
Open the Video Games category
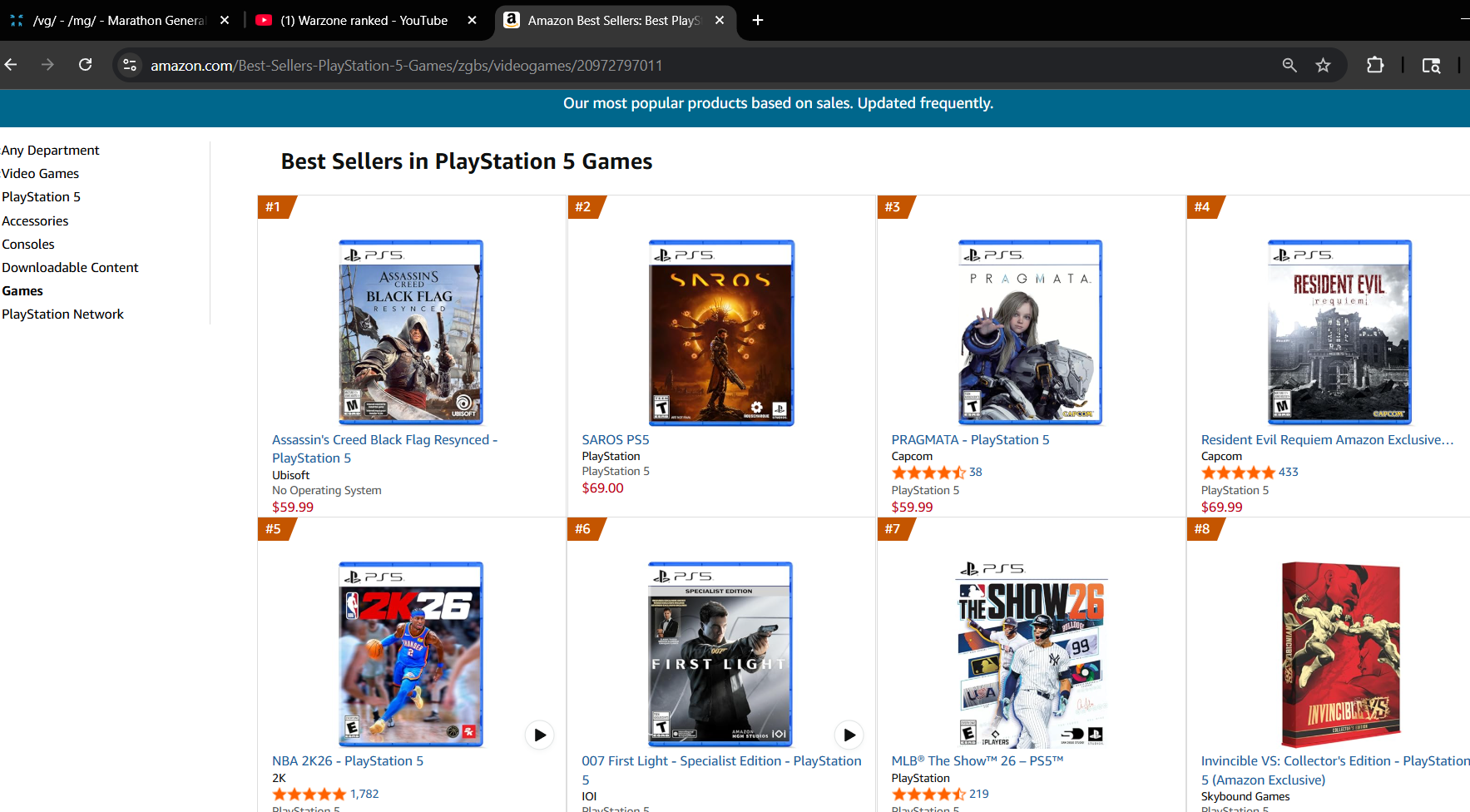click(41, 174)
